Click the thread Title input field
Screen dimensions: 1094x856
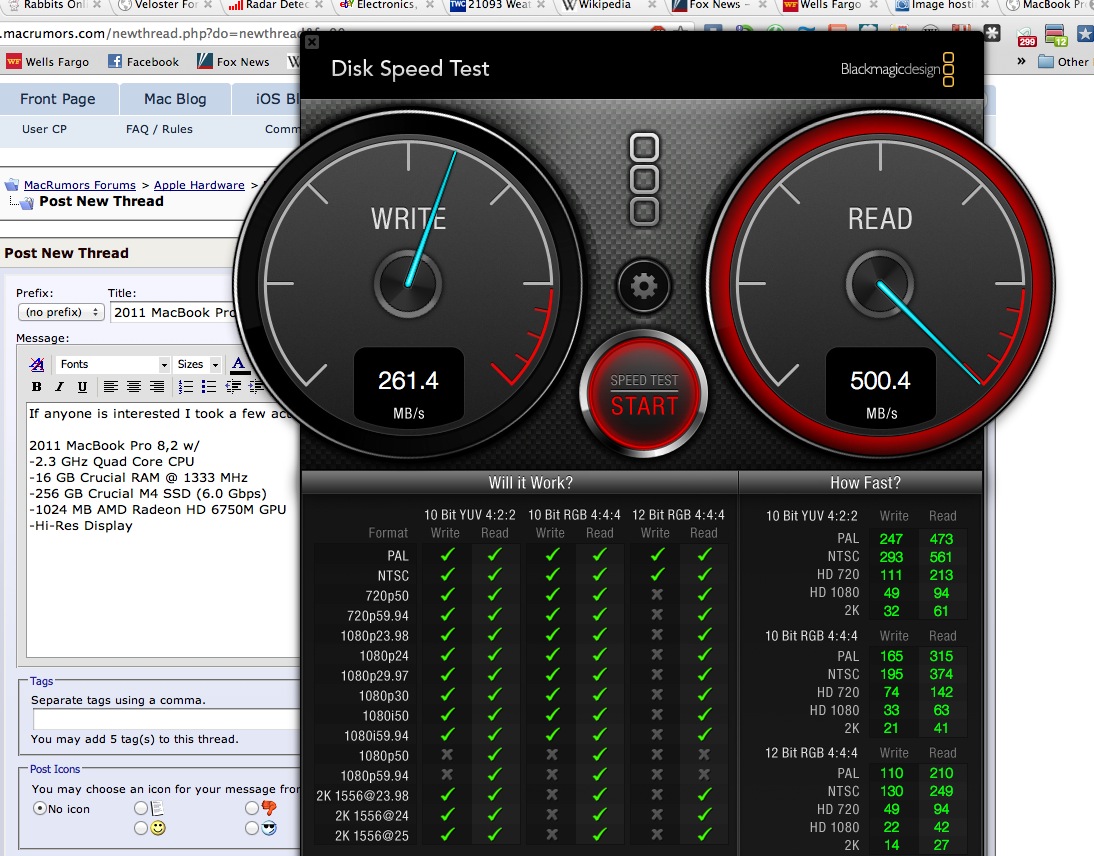coord(206,312)
